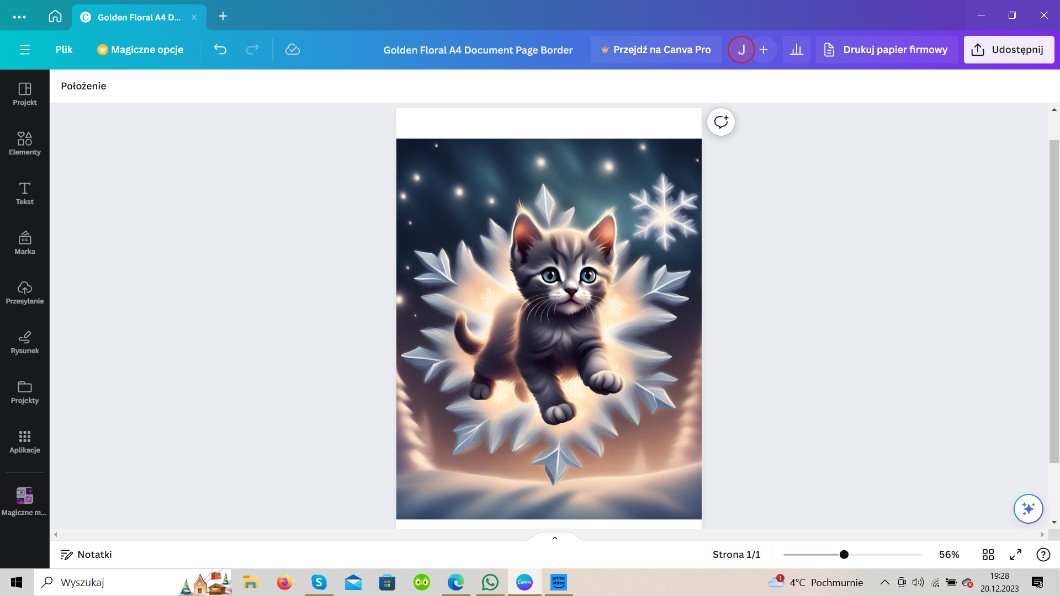This screenshot has height=596, width=1060.
Task: Select the Rysunek drawing tool
Action: [24, 342]
